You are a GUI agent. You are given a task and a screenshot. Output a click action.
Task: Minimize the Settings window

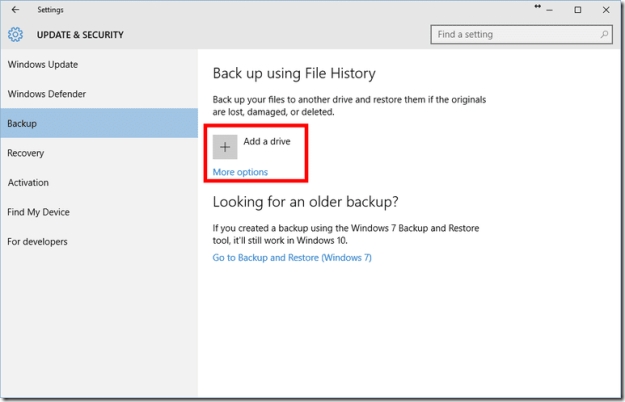[550, 10]
